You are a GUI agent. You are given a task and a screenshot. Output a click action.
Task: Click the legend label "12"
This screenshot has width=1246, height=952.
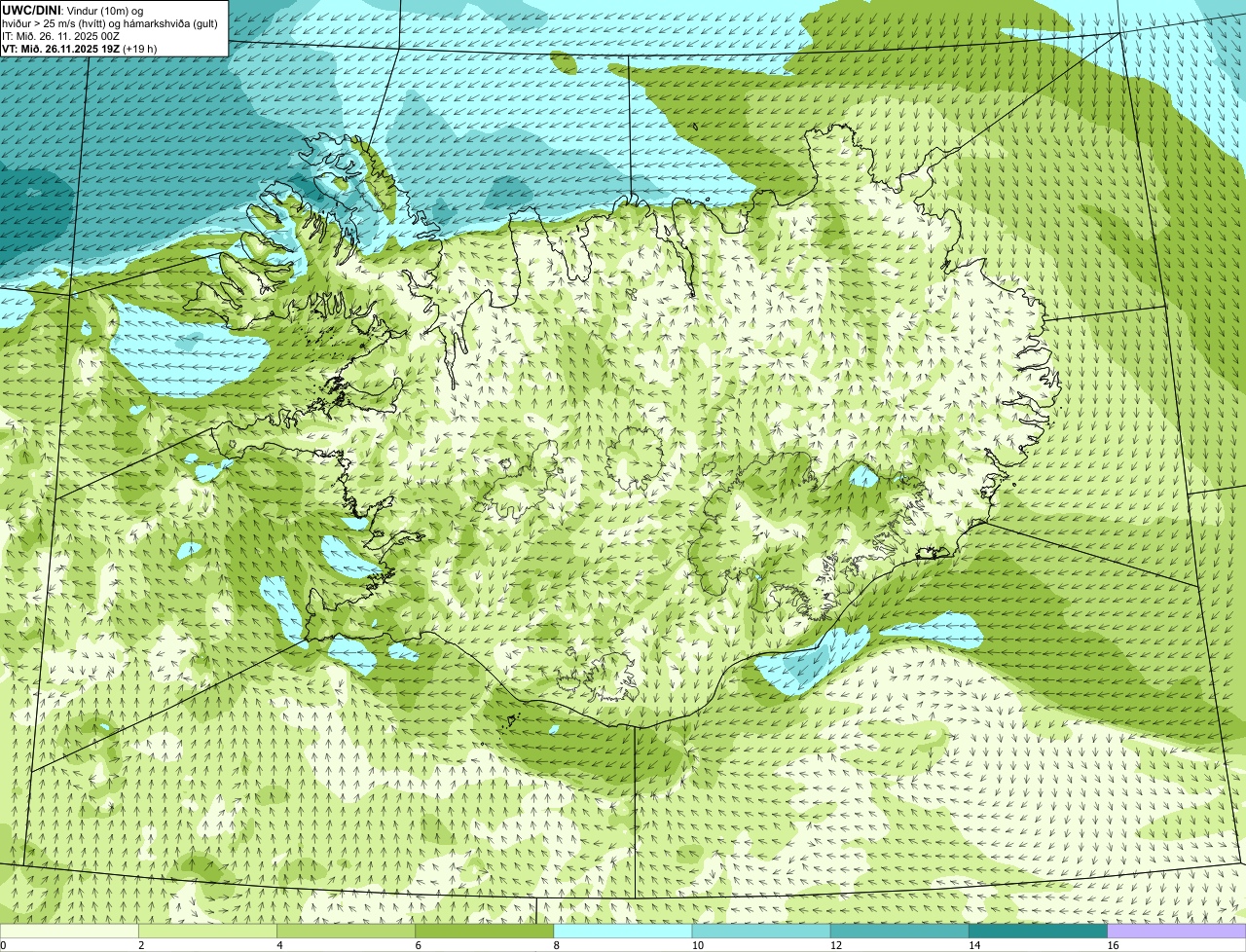[x=835, y=945]
